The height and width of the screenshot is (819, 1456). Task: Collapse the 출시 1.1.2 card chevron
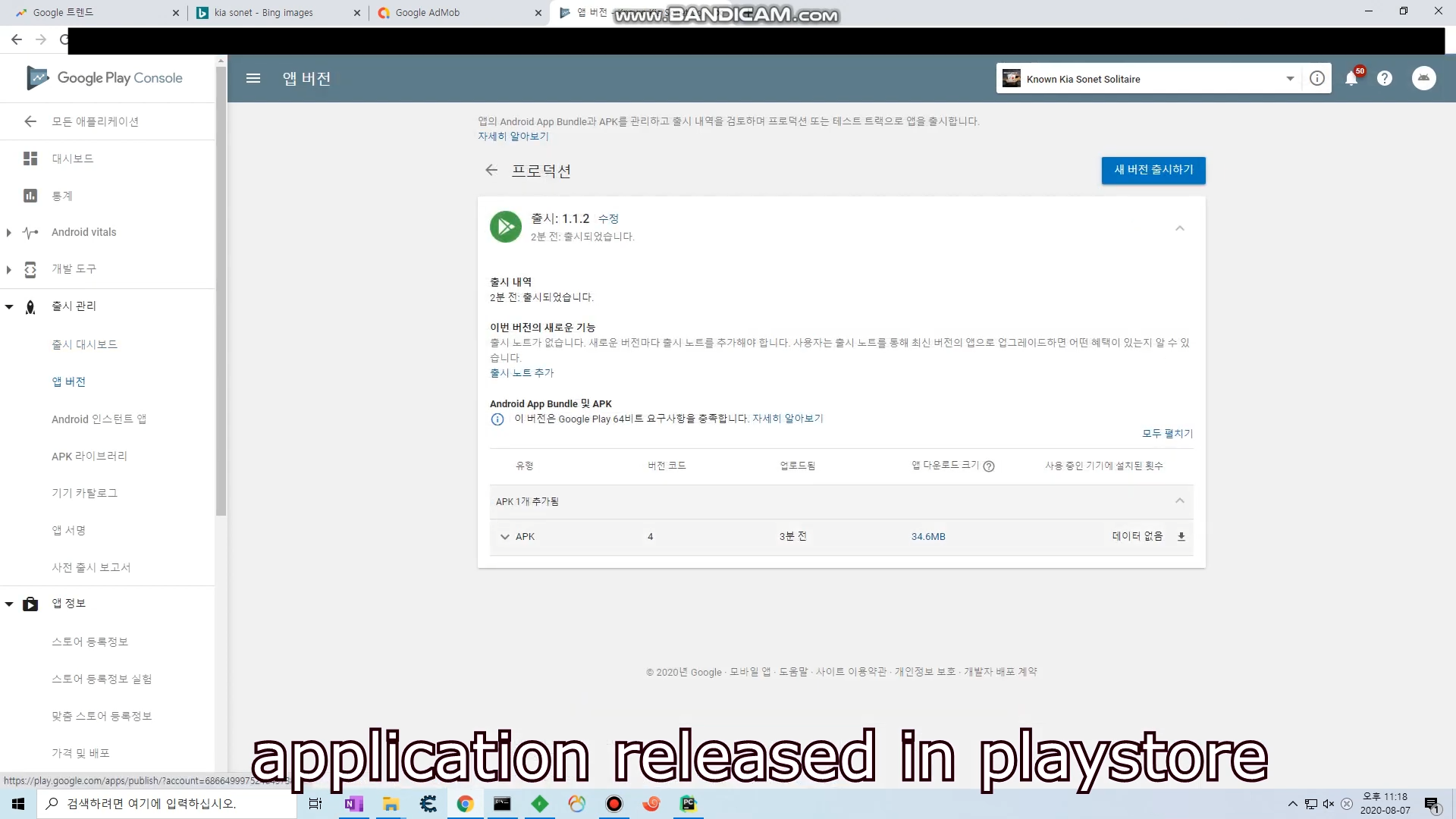pos(1180,228)
